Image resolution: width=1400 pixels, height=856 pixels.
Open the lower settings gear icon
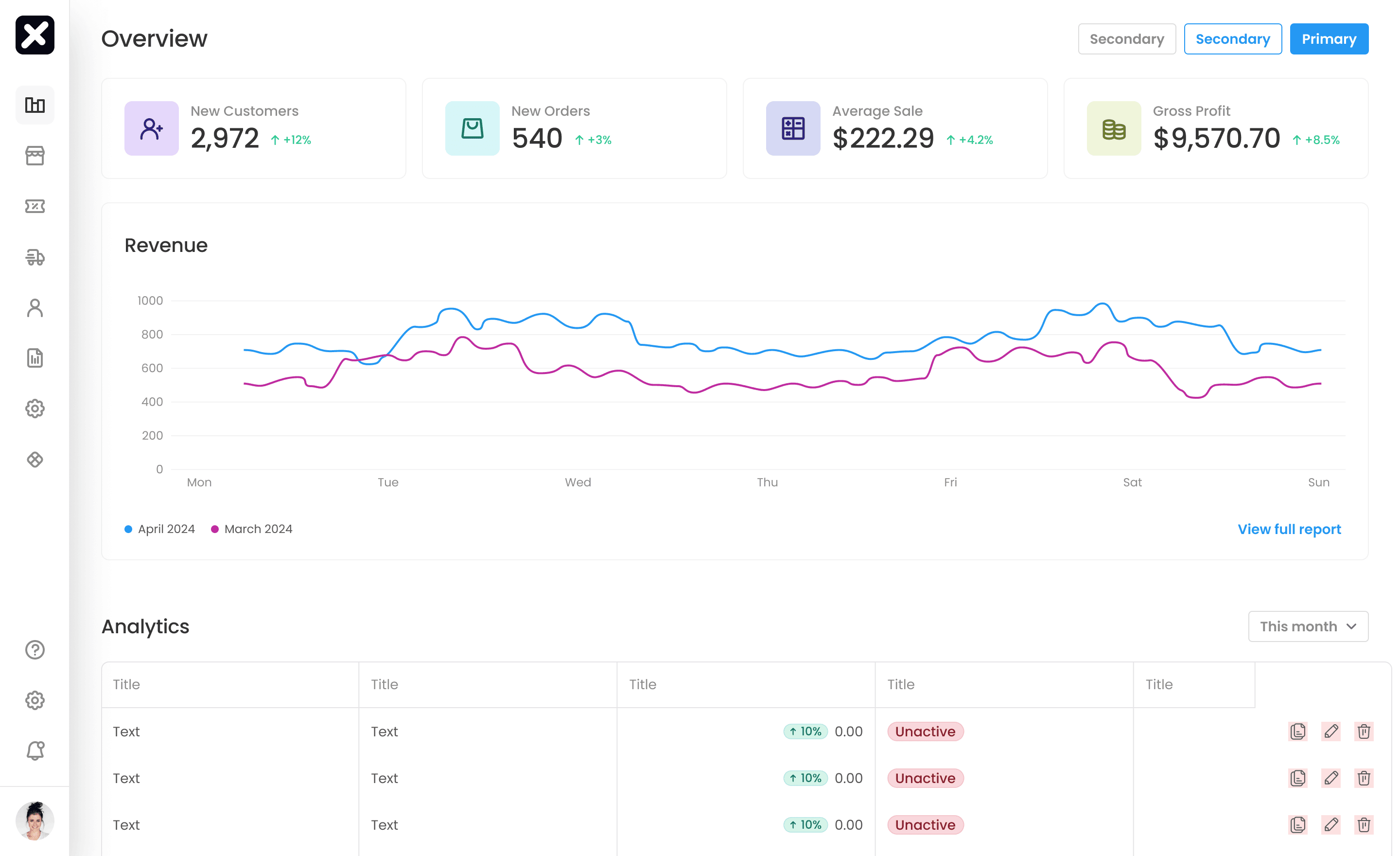point(35,700)
